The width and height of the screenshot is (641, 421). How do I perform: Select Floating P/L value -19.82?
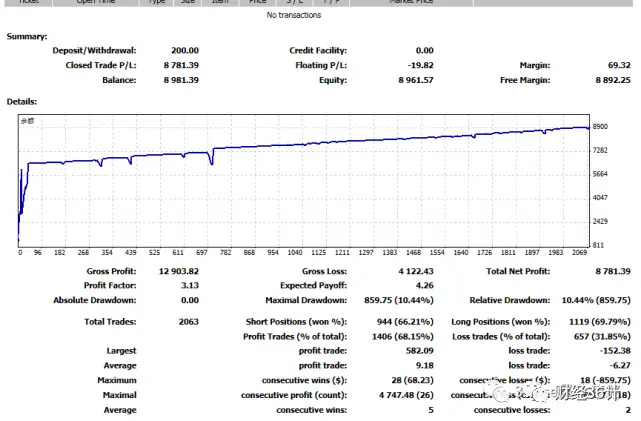coord(420,65)
